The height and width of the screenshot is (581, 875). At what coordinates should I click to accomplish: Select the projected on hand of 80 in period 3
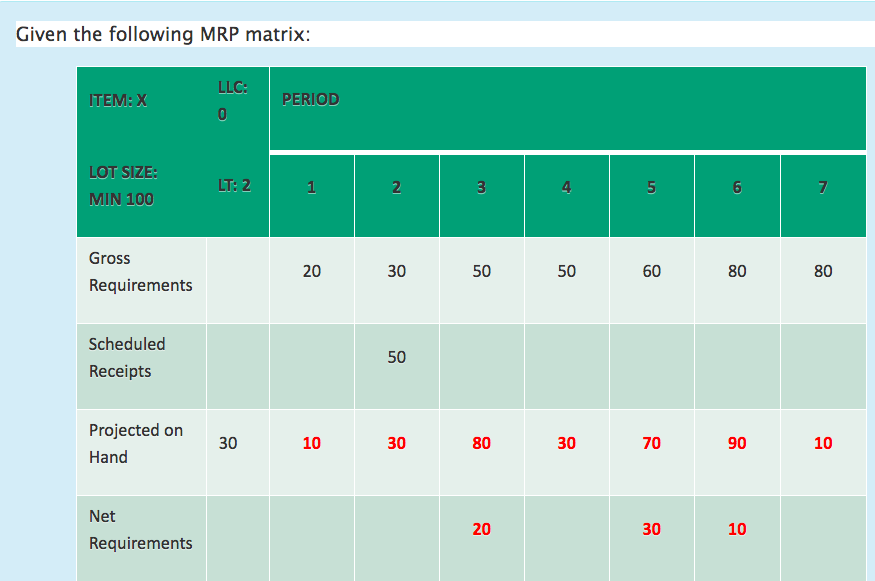tap(481, 442)
